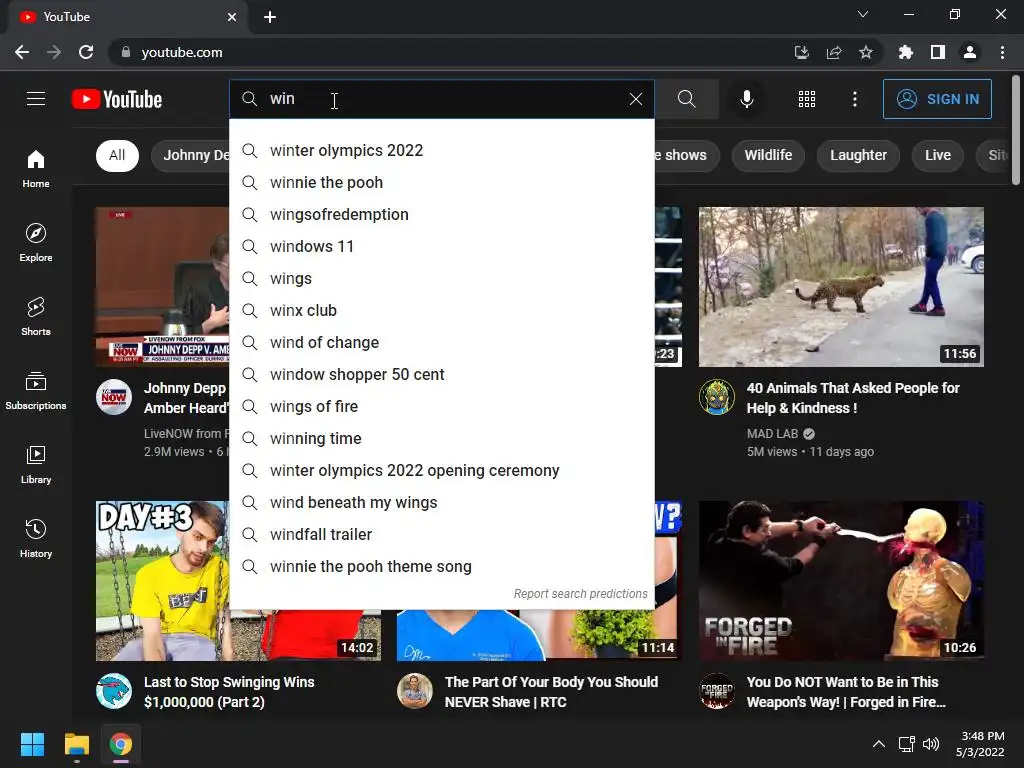Click Report search predictions link
Viewport: 1024px width, 768px height.
[x=581, y=594]
